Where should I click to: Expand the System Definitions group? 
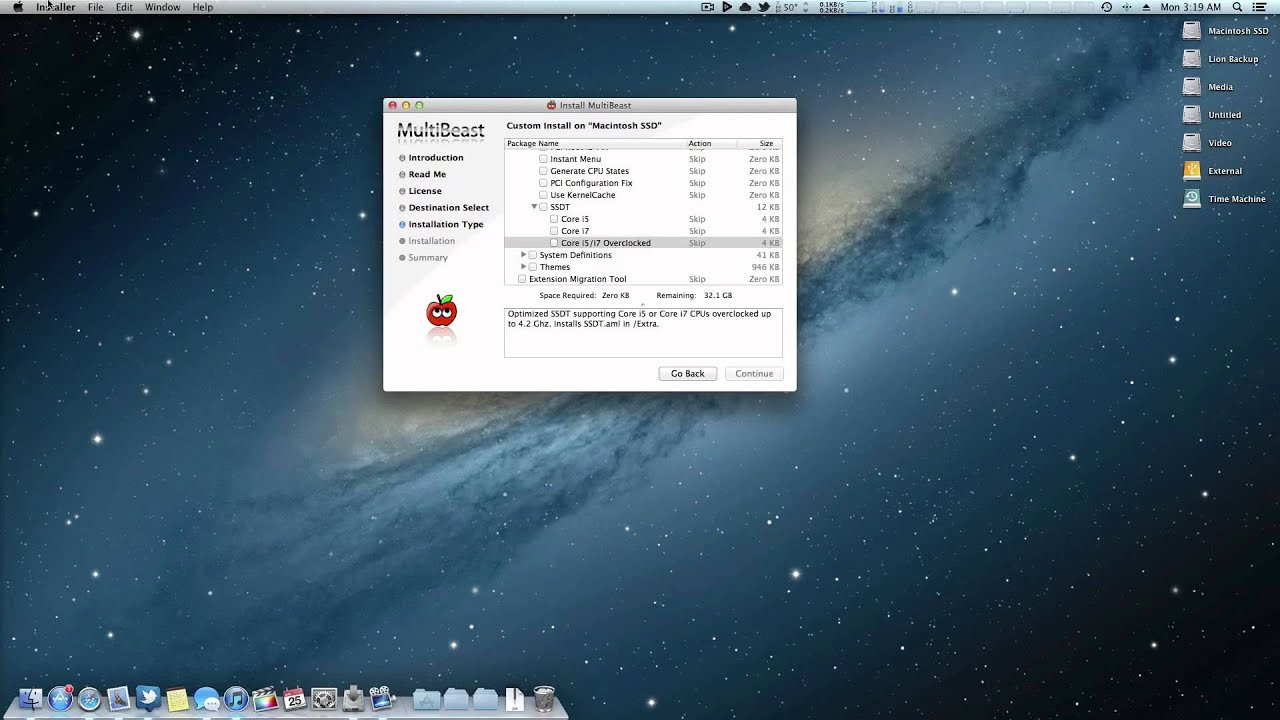pos(523,255)
